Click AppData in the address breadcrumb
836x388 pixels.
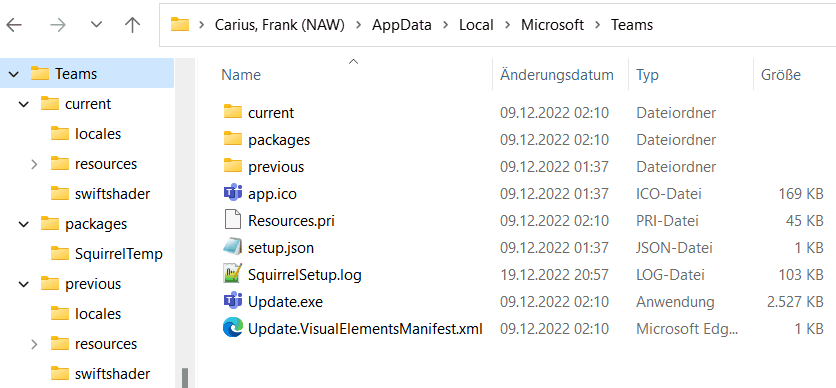point(401,25)
